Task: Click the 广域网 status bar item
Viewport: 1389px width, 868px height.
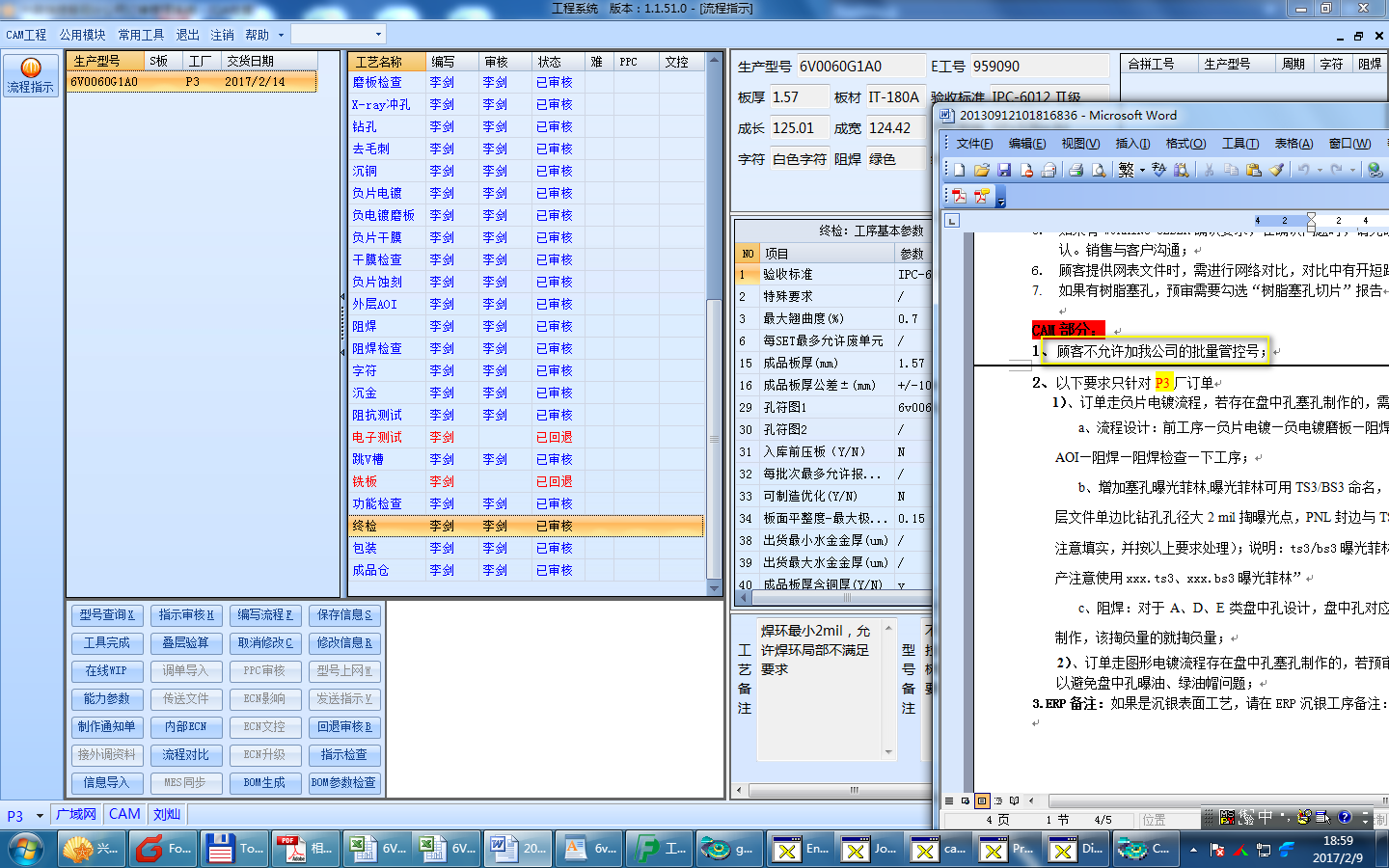Action: (x=76, y=814)
